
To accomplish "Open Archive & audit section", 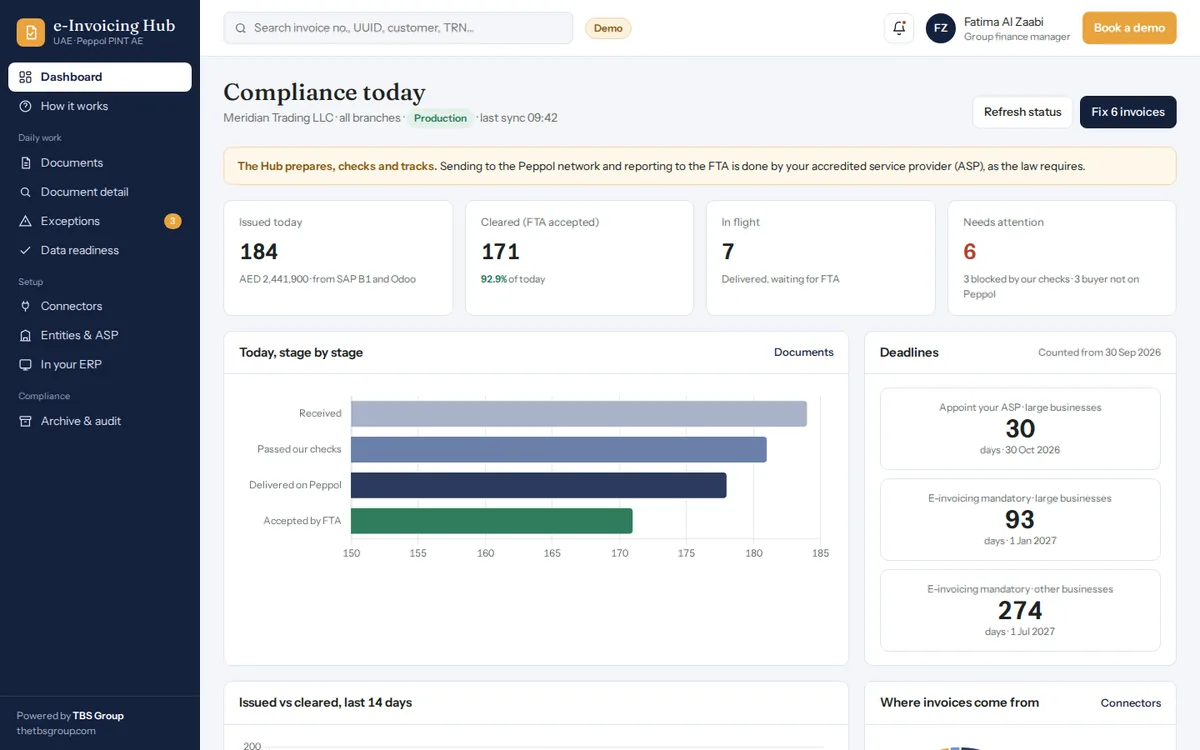I will [x=100, y=421].
